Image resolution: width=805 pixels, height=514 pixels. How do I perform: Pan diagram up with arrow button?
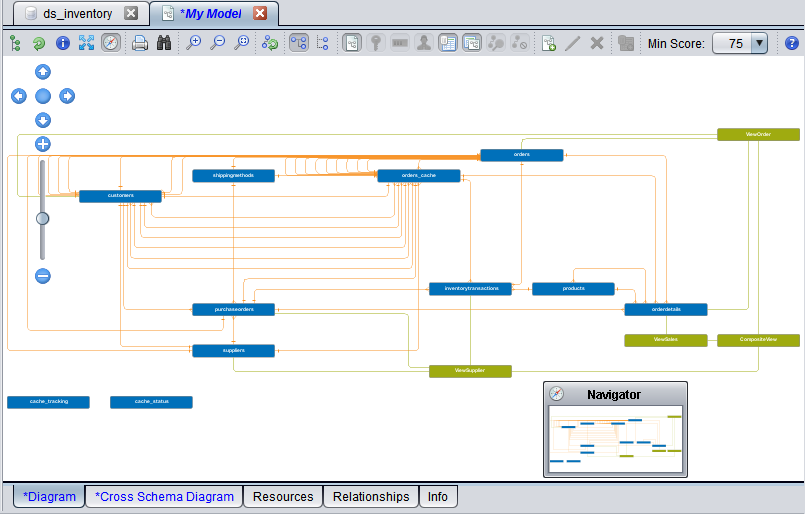(x=43, y=71)
